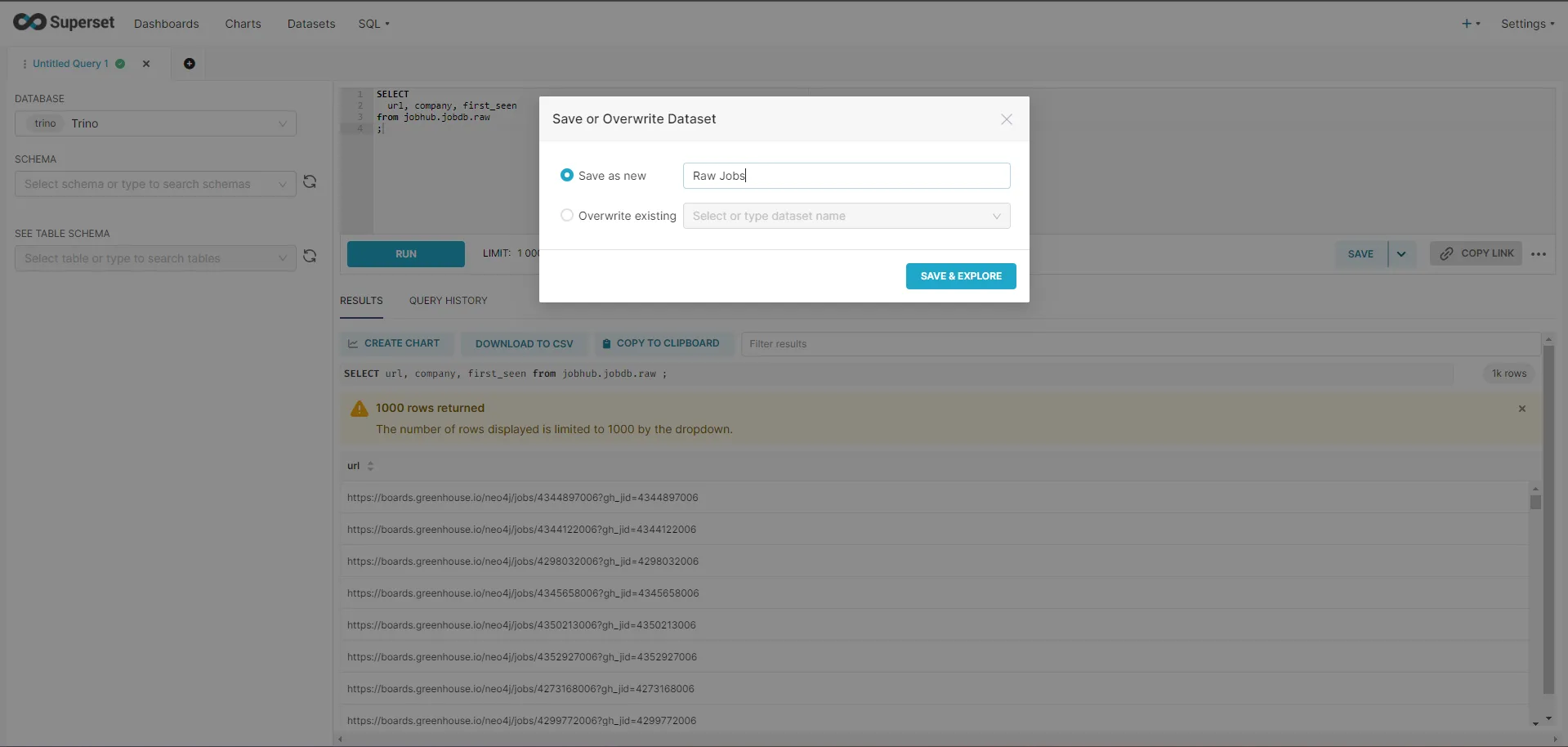1568x747 pixels.
Task: Select the Save as new radio option
Action: (x=567, y=175)
